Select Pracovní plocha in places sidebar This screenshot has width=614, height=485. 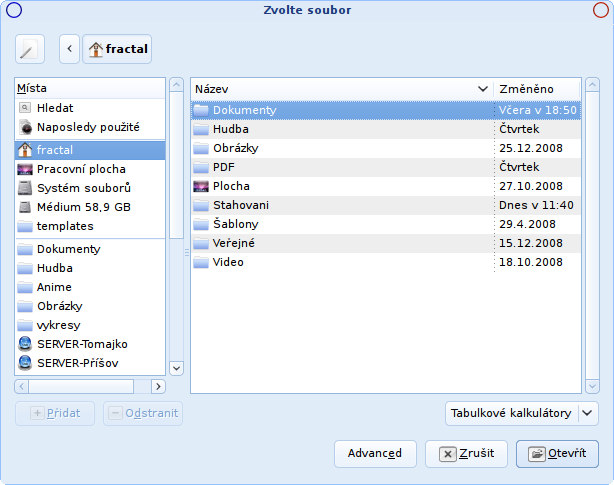90,169
